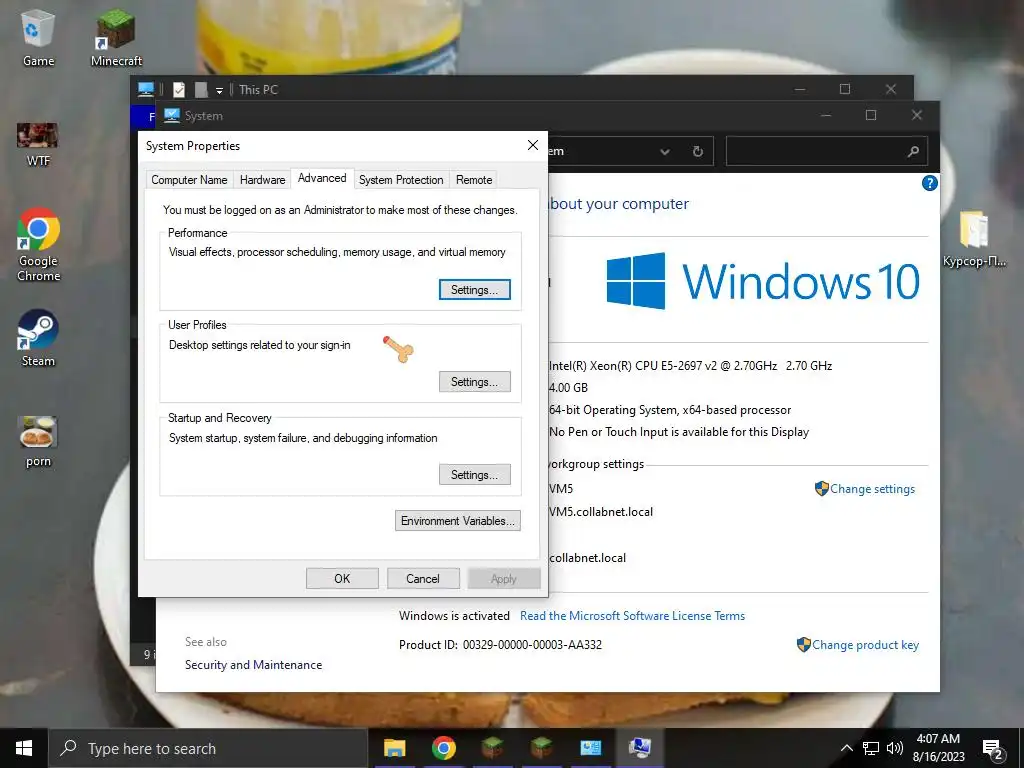Viewport: 1024px width, 768px height.
Task: Open the network icon in system tray
Action: click(871, 748)
